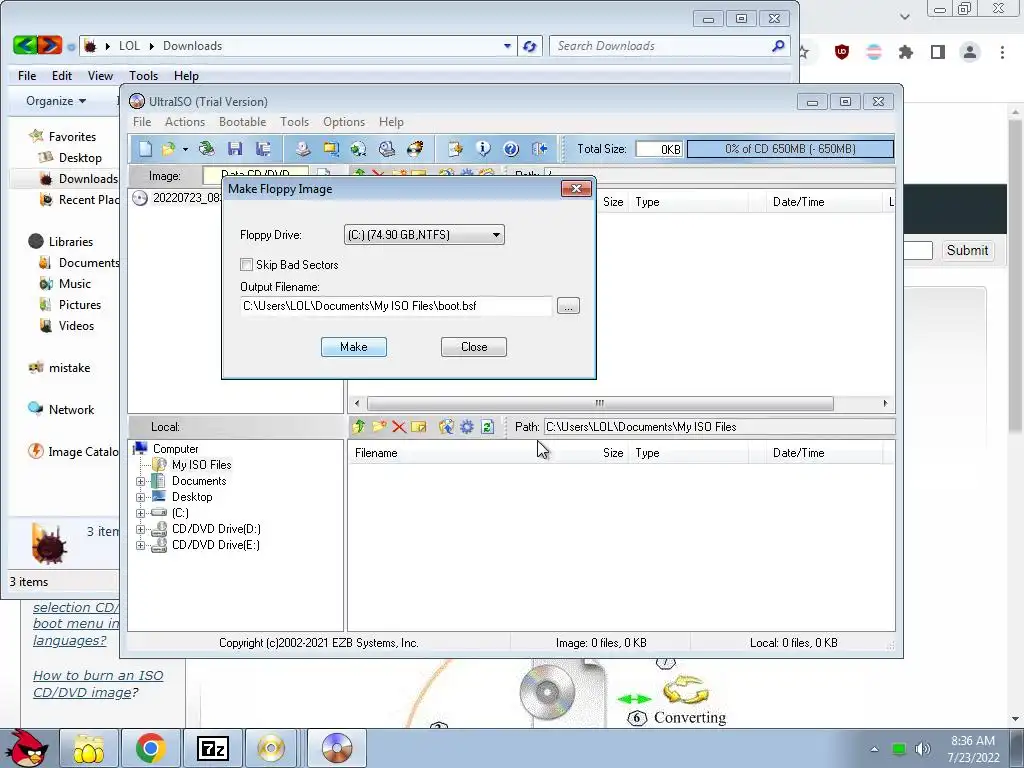Viewport: 1024px width, 768px height.
Task: Click the local pane New Folder icon
Action: pos(379,427)
